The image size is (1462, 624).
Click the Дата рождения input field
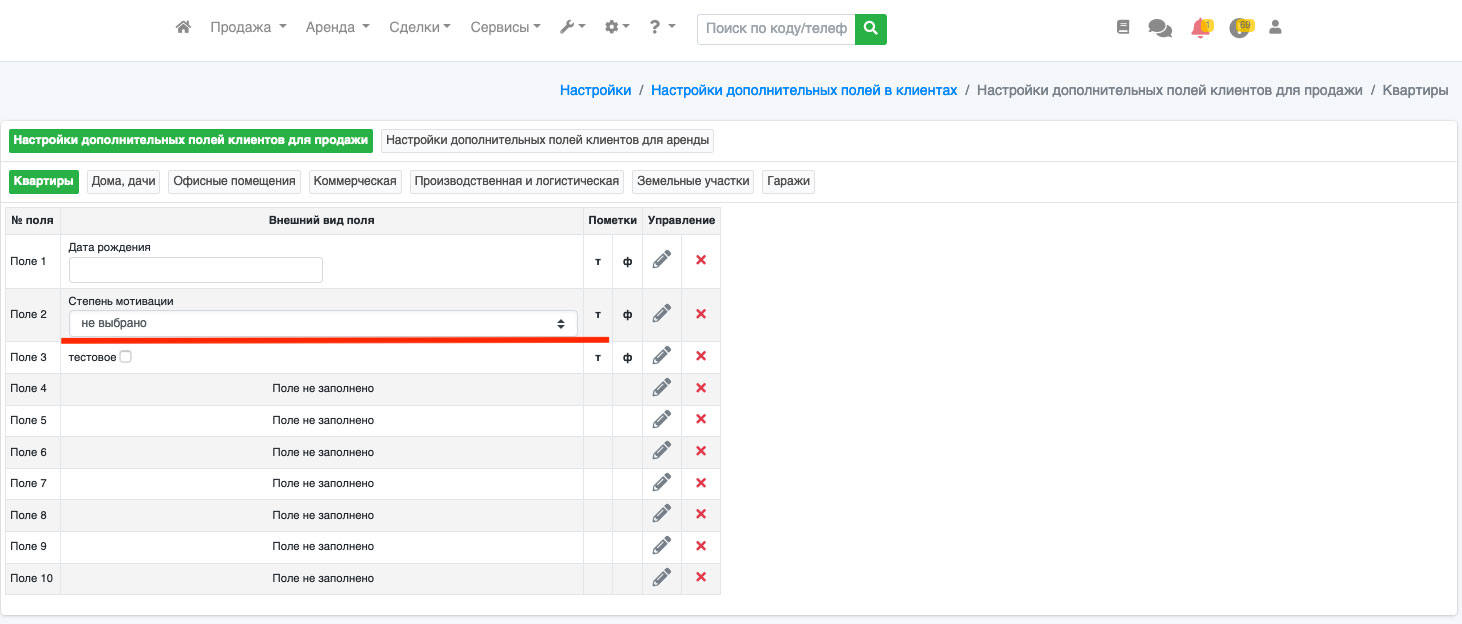pyautogui.click(x=196, y=270)
